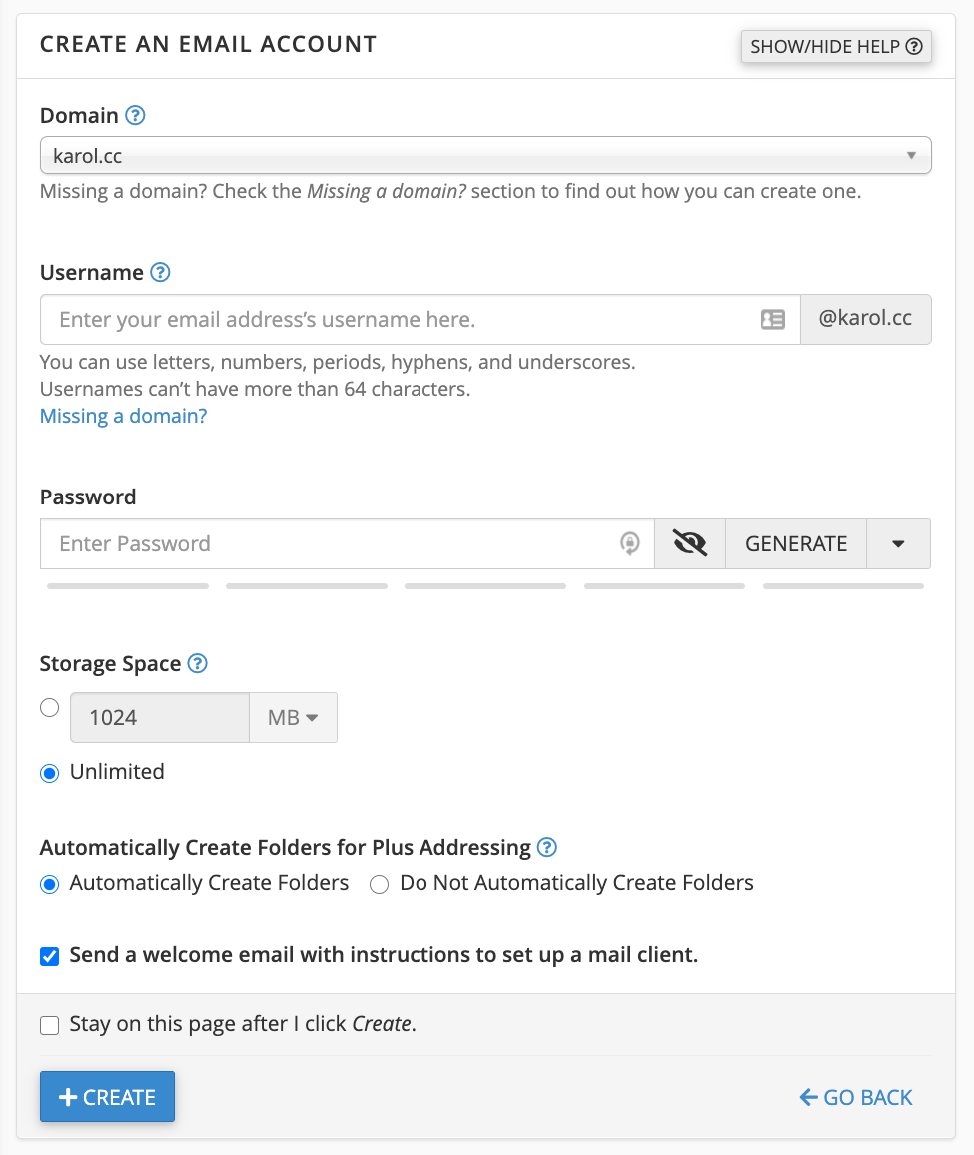Open the MB storage unit dropdown
Screen dimensions: 974x1155
[x=293, y=717]
